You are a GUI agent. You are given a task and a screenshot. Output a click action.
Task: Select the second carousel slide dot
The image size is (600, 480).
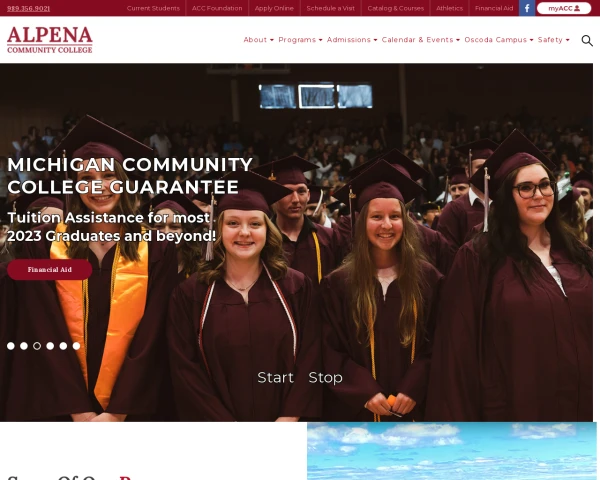24,346
